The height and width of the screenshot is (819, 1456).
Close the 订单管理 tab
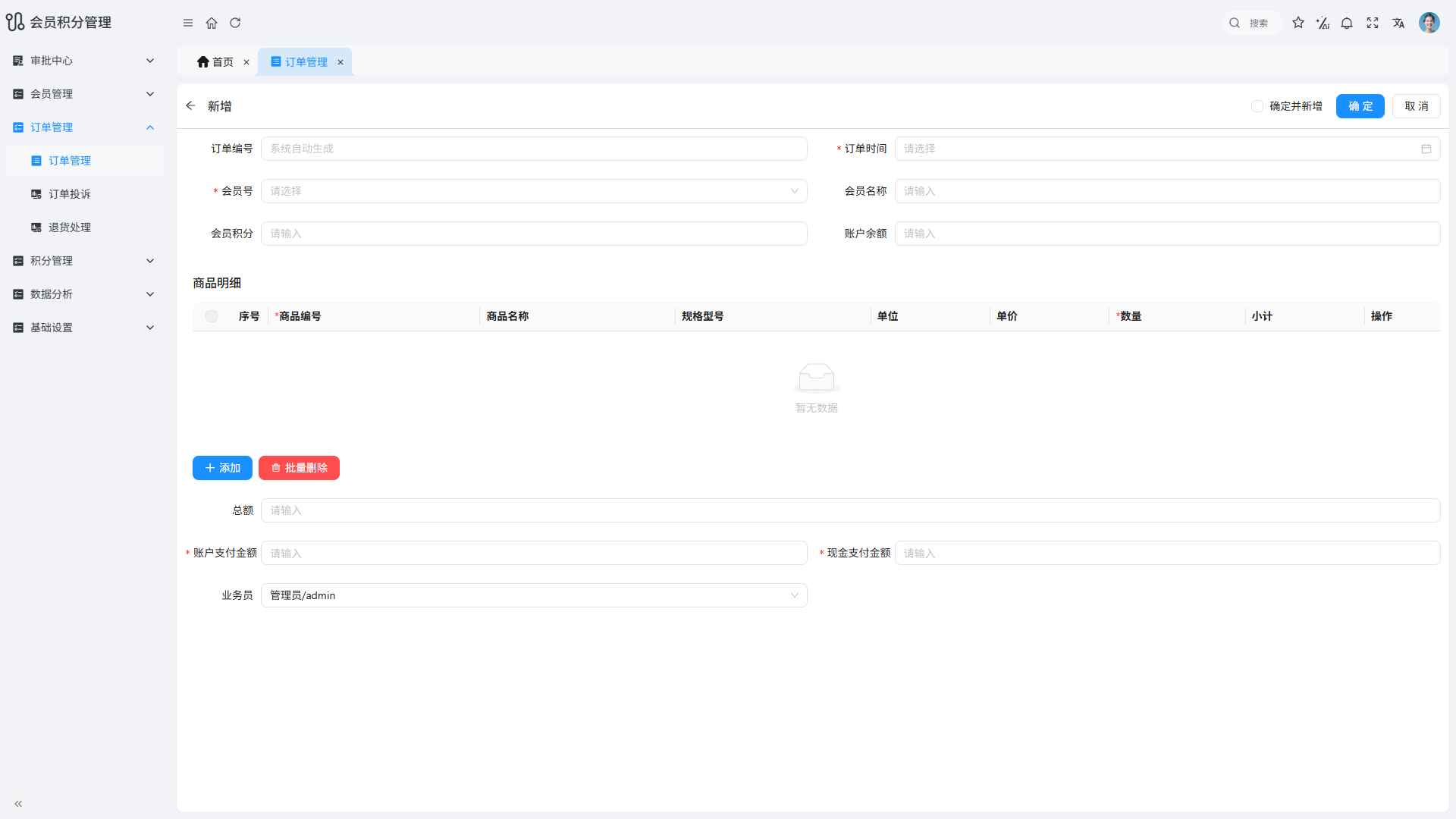click(340, 62)
